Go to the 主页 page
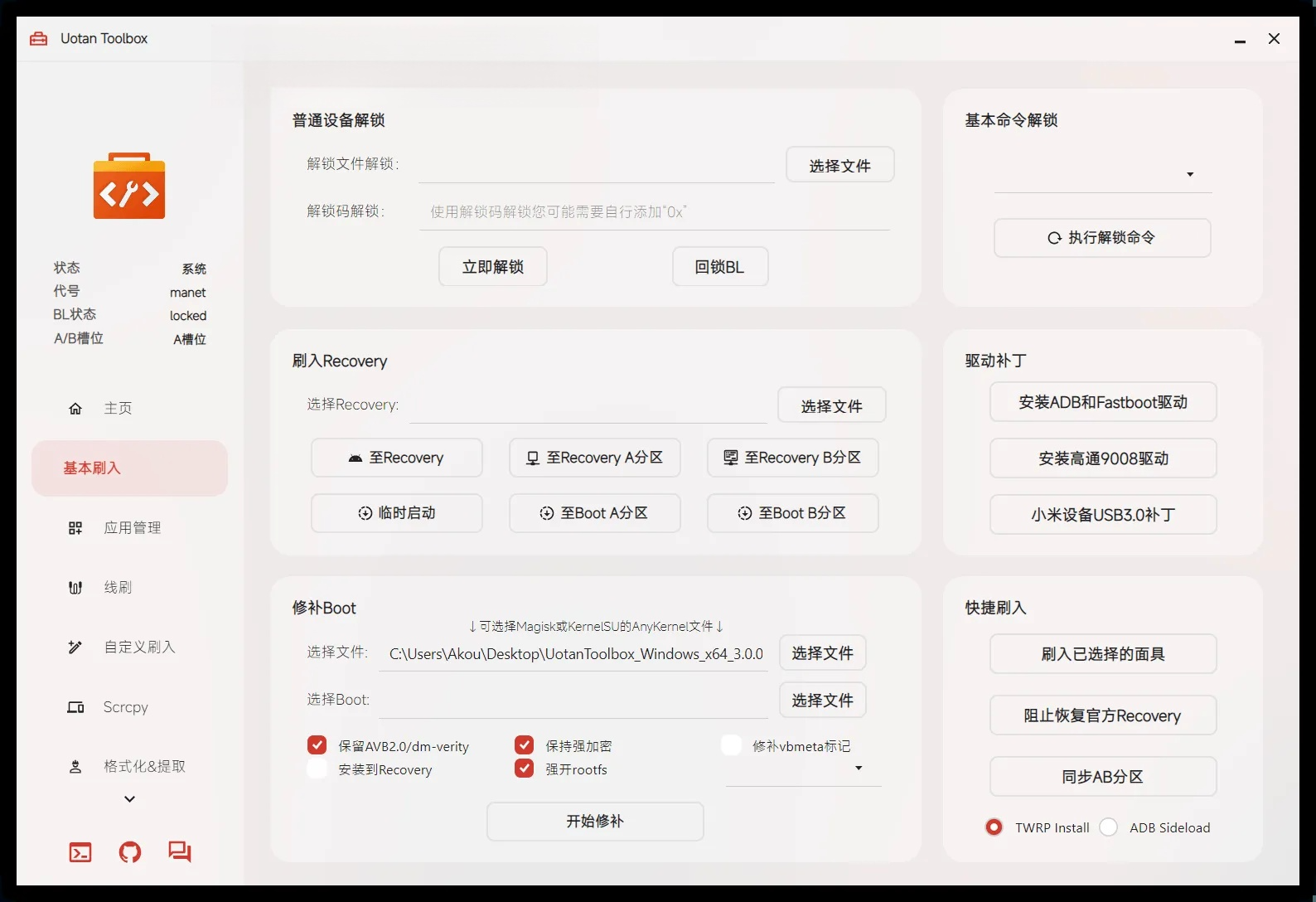The height and width of the screenshot is (902, 1316). [x=129, y=408]
